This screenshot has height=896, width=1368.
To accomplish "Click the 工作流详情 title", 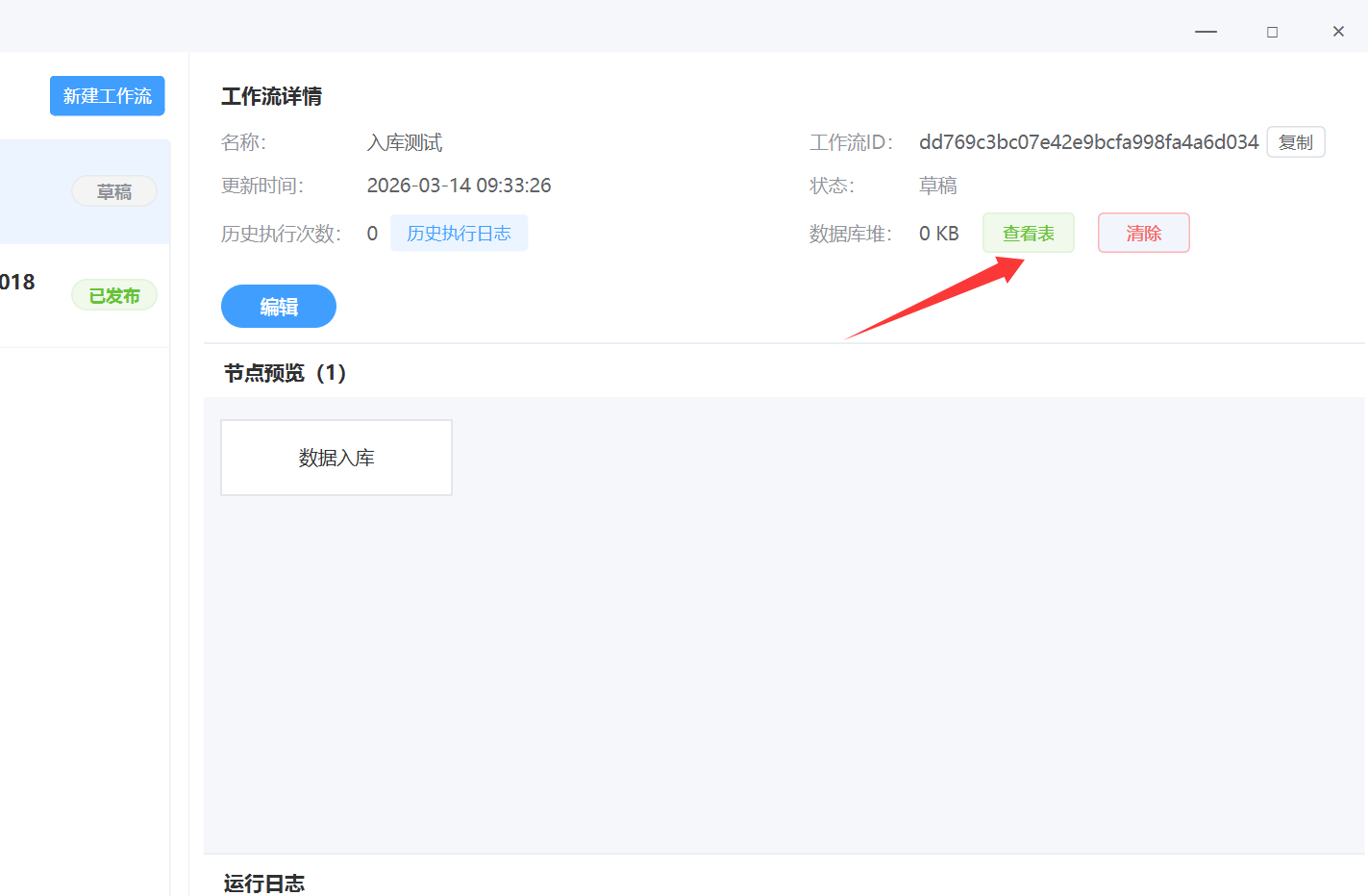I will pos(271,96).
